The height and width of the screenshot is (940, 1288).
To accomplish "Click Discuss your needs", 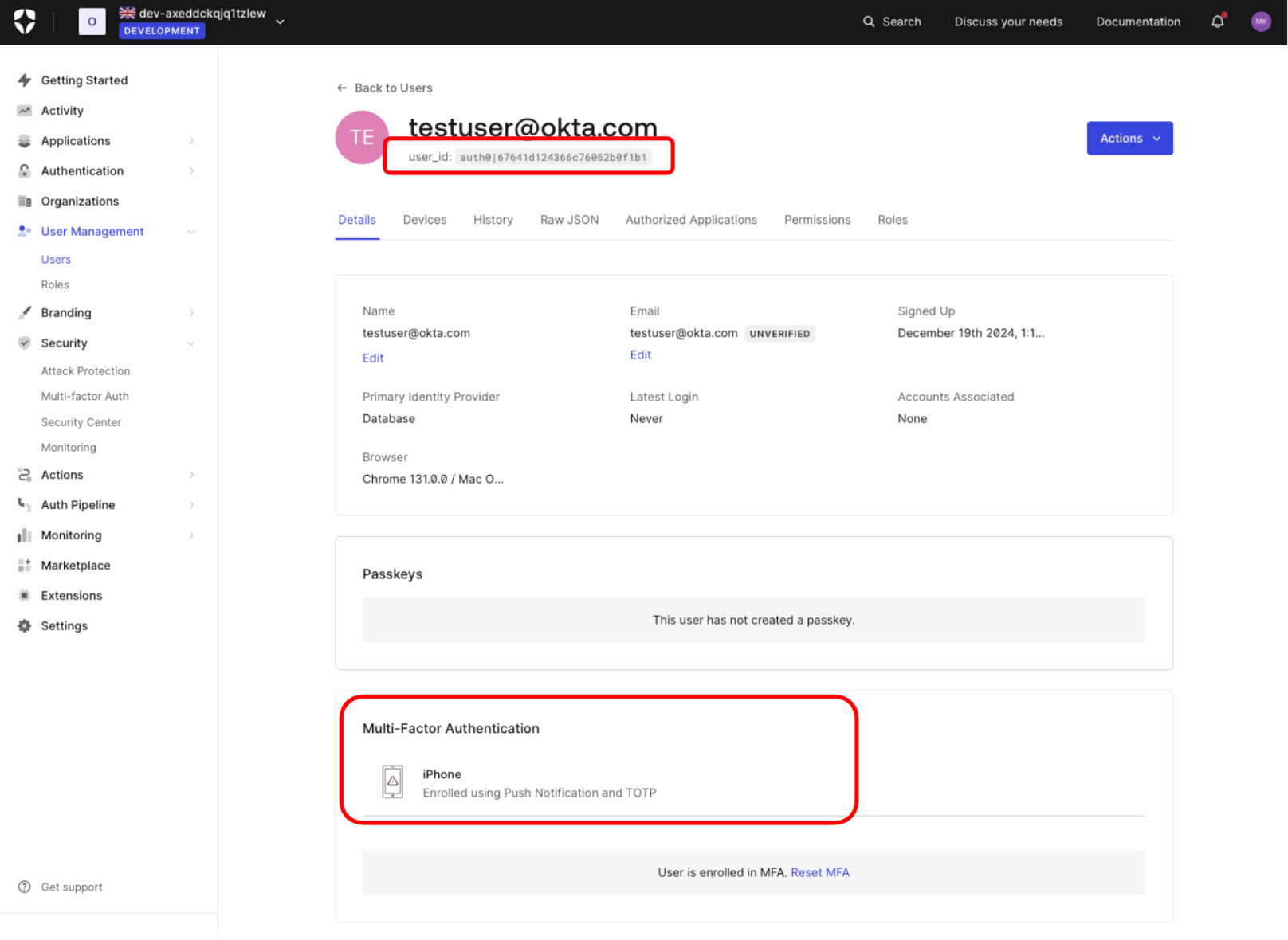I will click(1008, 22).
